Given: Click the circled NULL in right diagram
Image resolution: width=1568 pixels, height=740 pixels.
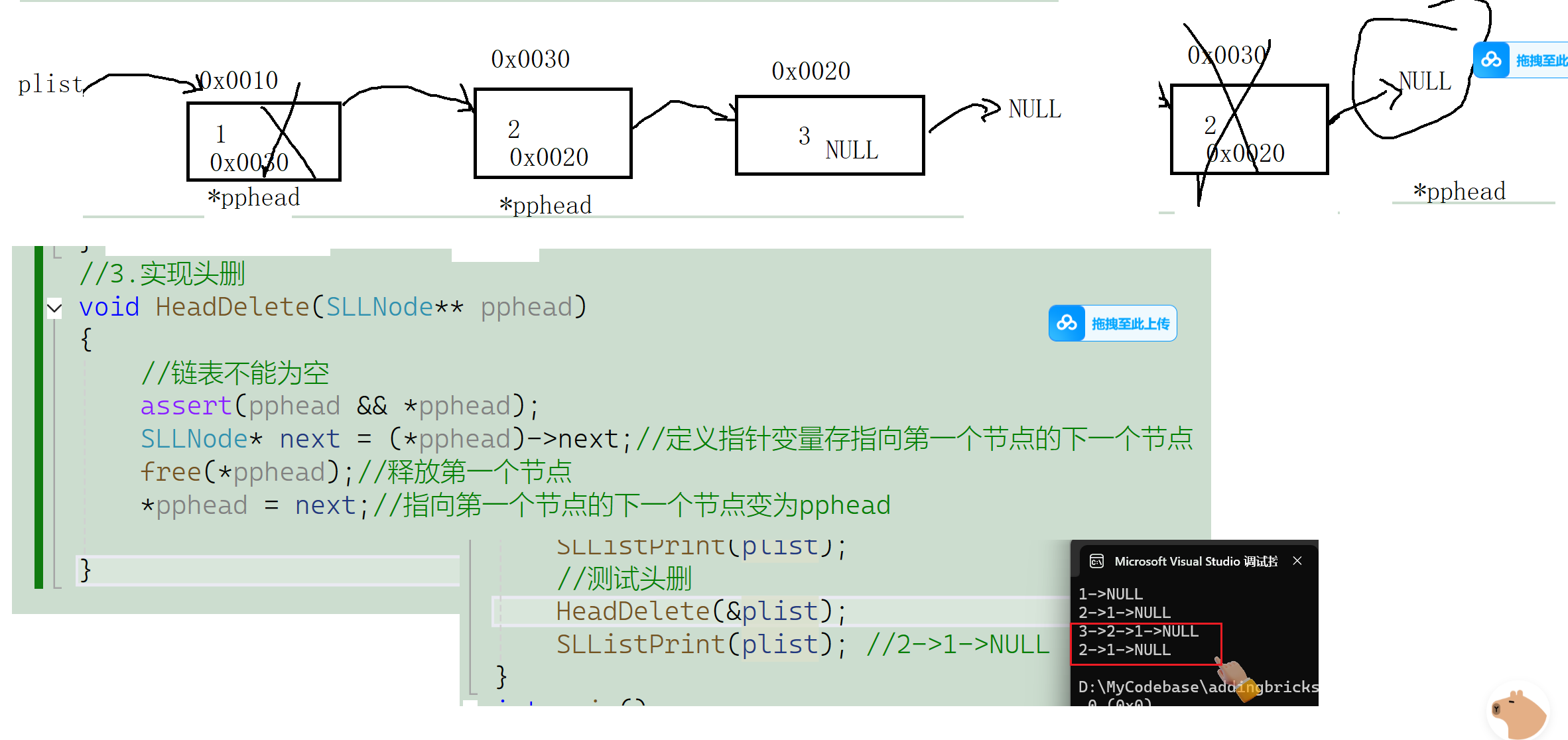Looking at the screenshot, I should coord(1425,82).
